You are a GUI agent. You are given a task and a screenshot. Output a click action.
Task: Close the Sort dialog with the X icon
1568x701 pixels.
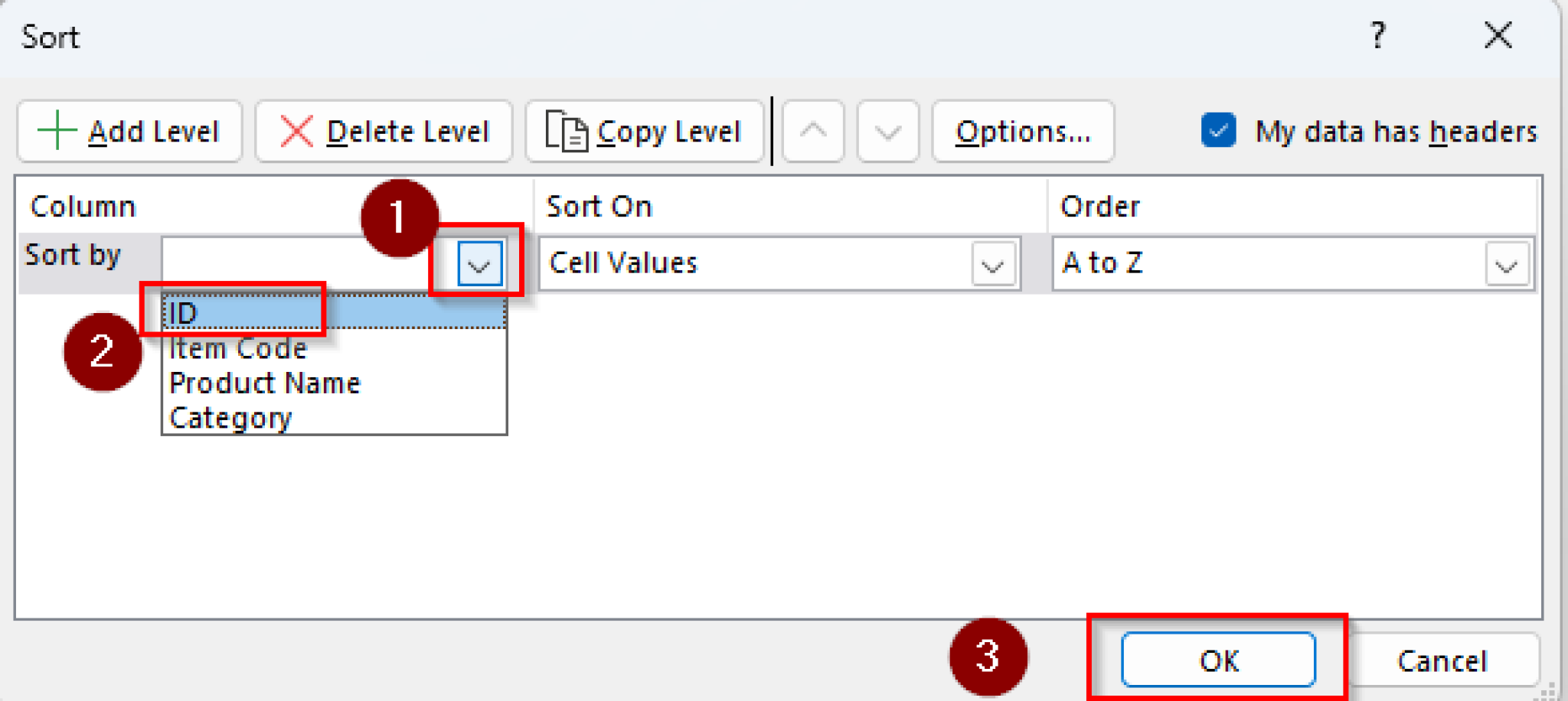click(1498, 35)
